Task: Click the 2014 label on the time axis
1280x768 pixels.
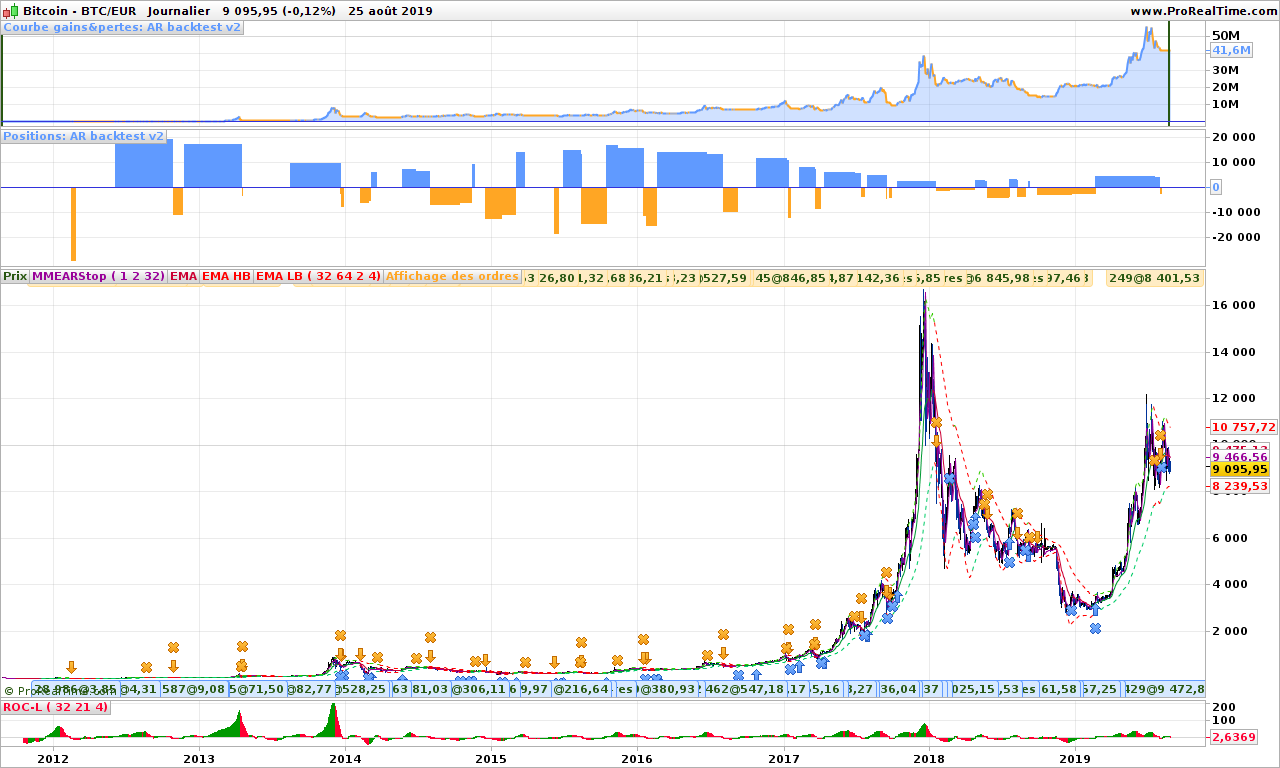Action: pyautogui.click(x=345, y=759)
